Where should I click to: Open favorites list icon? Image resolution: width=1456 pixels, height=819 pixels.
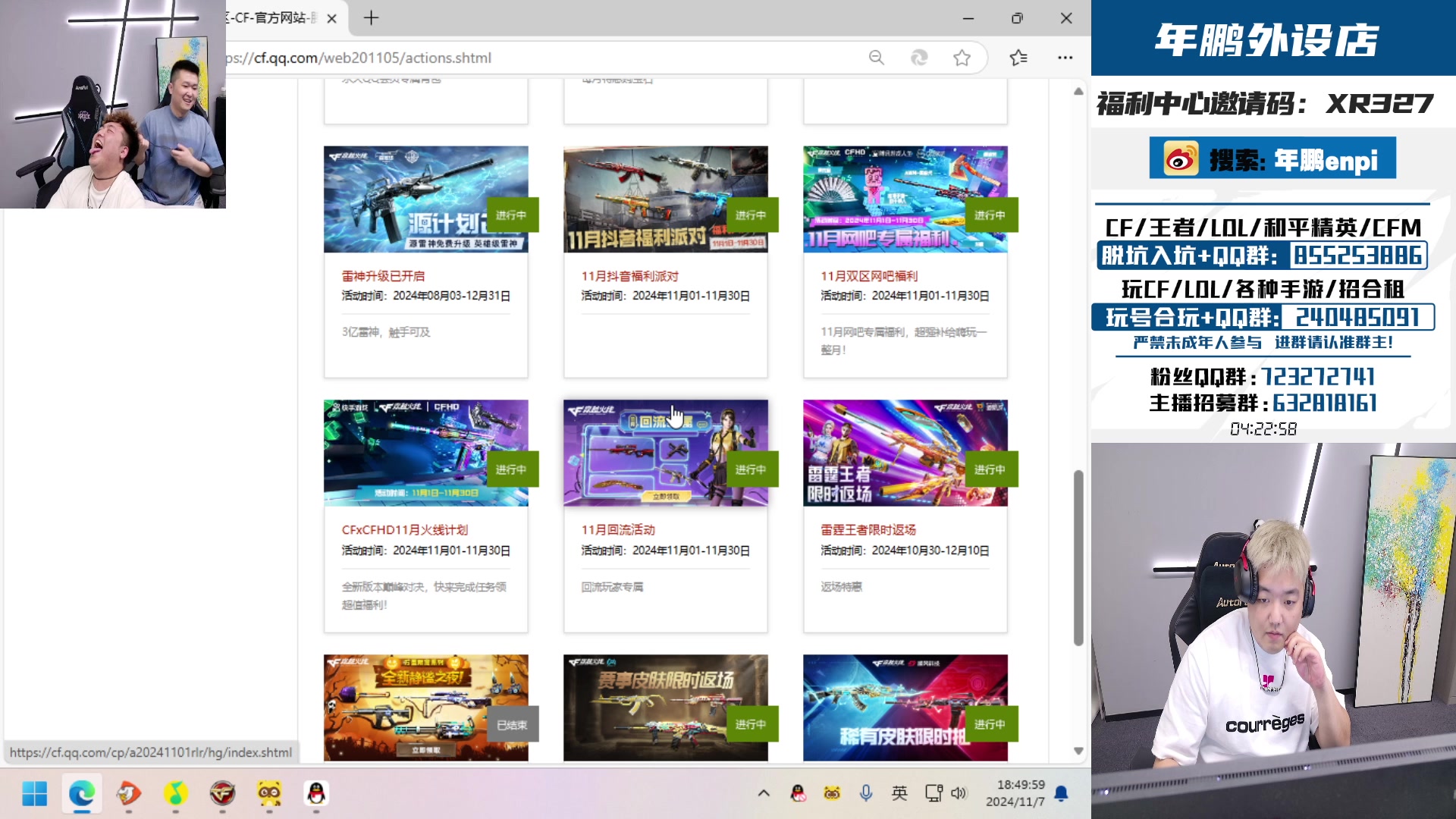[1018, 58]
